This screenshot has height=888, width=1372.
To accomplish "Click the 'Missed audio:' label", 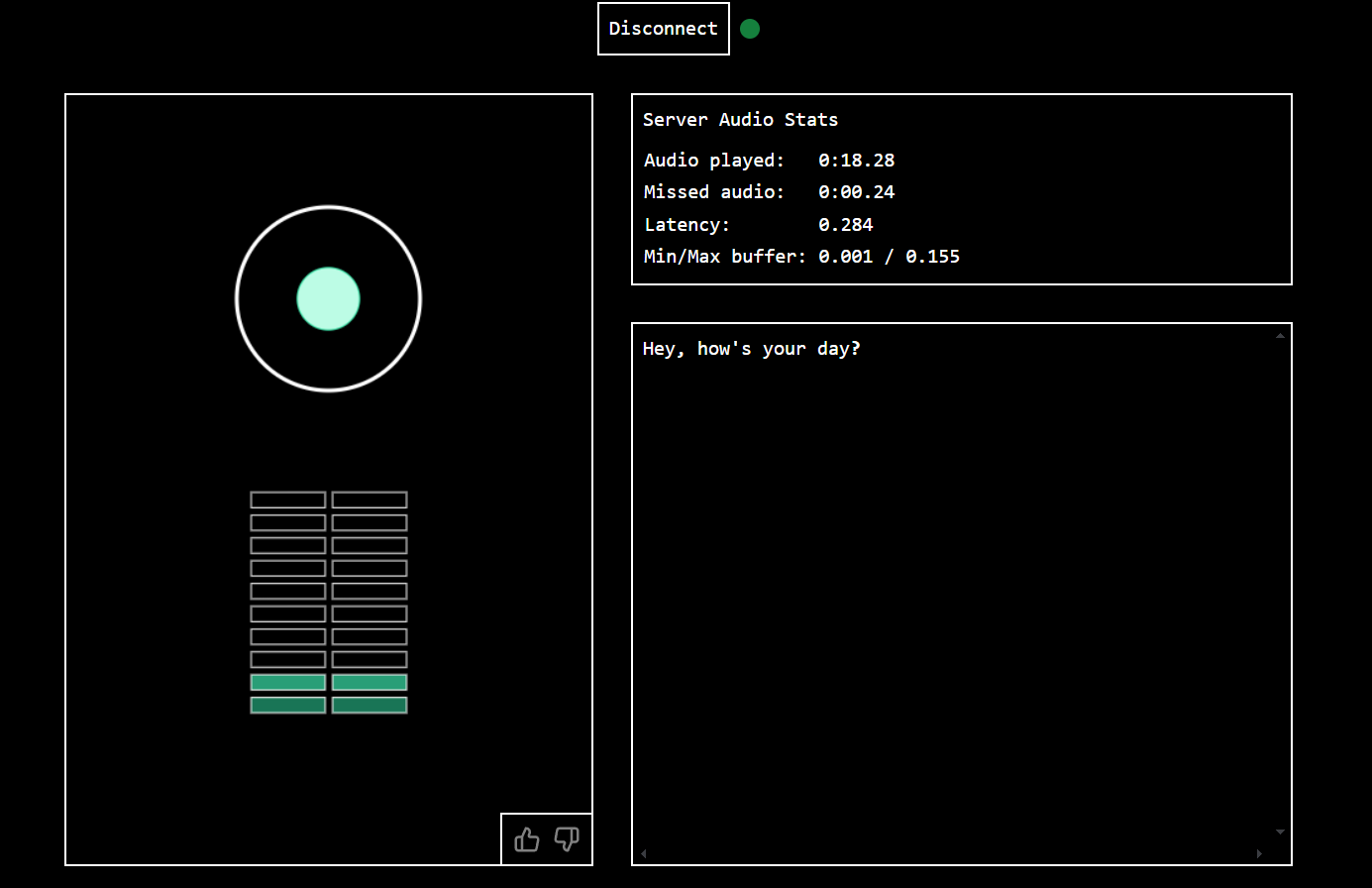I will tap(714, 192).
